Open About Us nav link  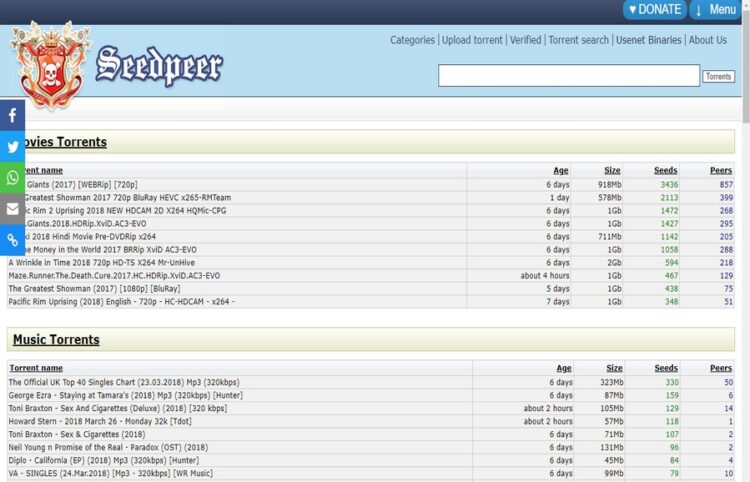coord(707,40)
